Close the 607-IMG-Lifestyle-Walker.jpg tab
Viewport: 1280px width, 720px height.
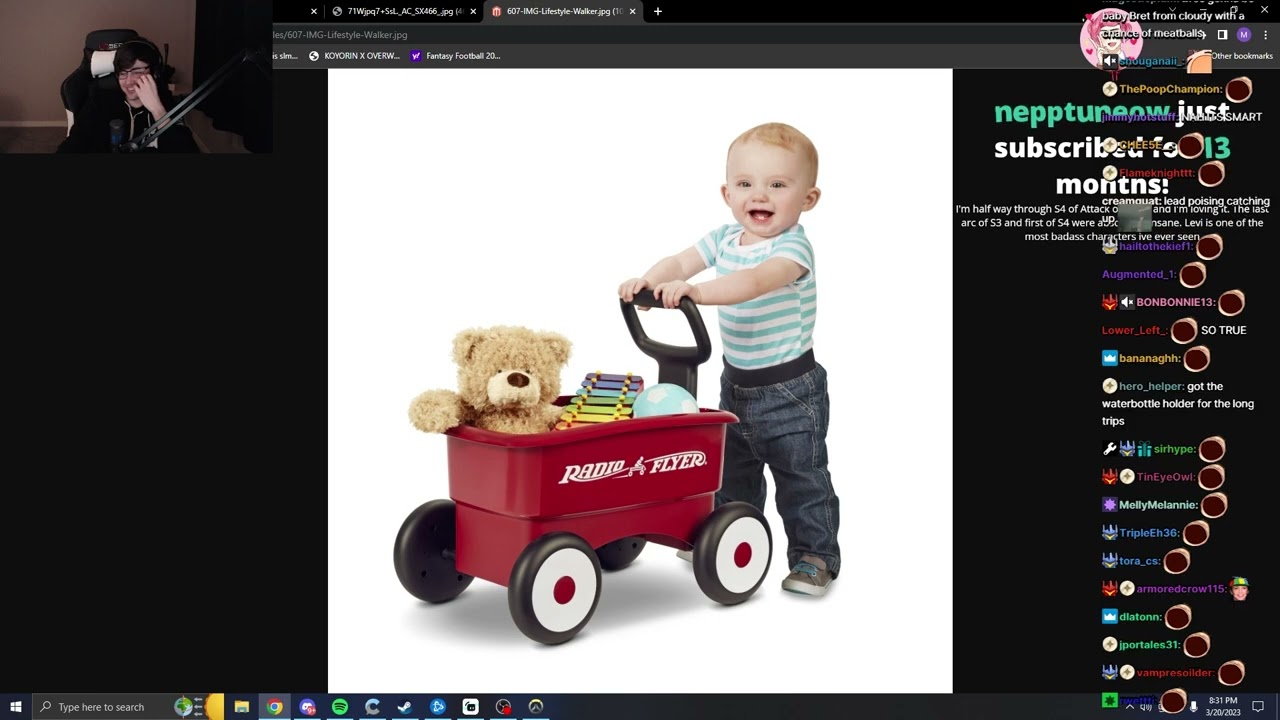tap(632, 11)
